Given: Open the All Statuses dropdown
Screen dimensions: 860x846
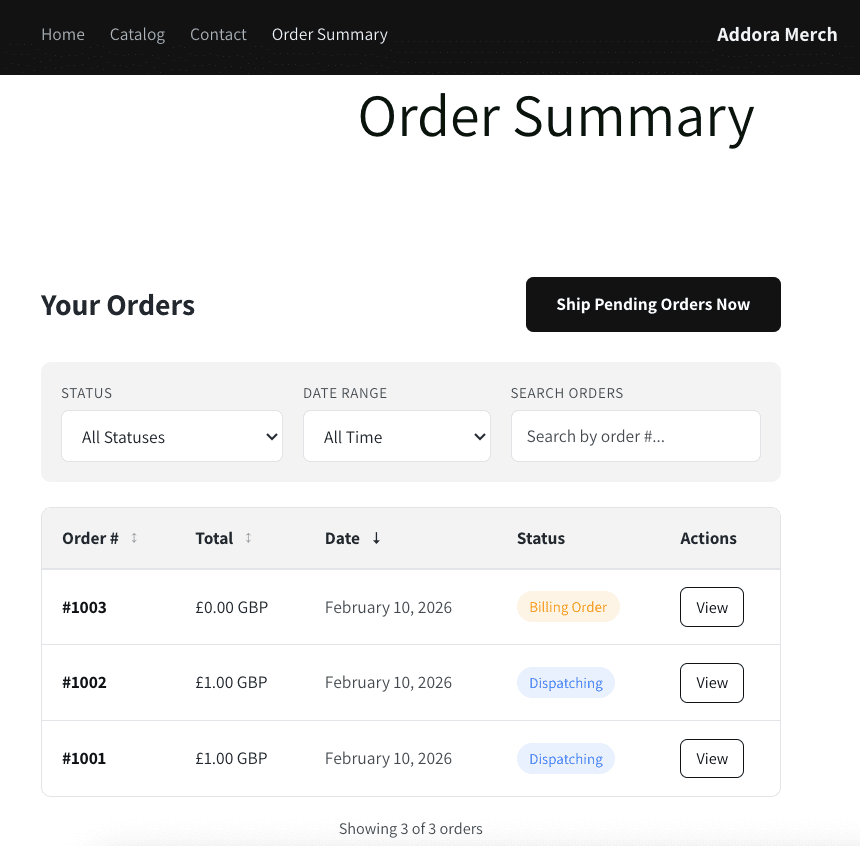Looking at the screenshot, I should 172,437.
